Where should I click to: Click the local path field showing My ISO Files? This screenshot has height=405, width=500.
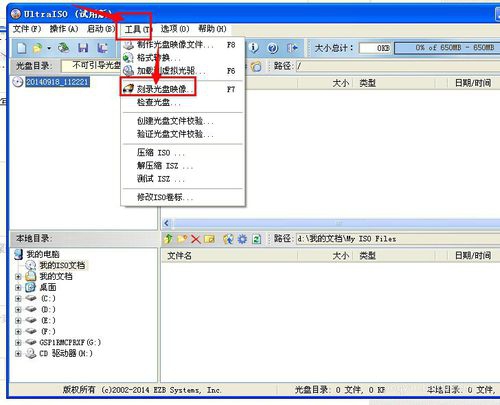[398, 239]
